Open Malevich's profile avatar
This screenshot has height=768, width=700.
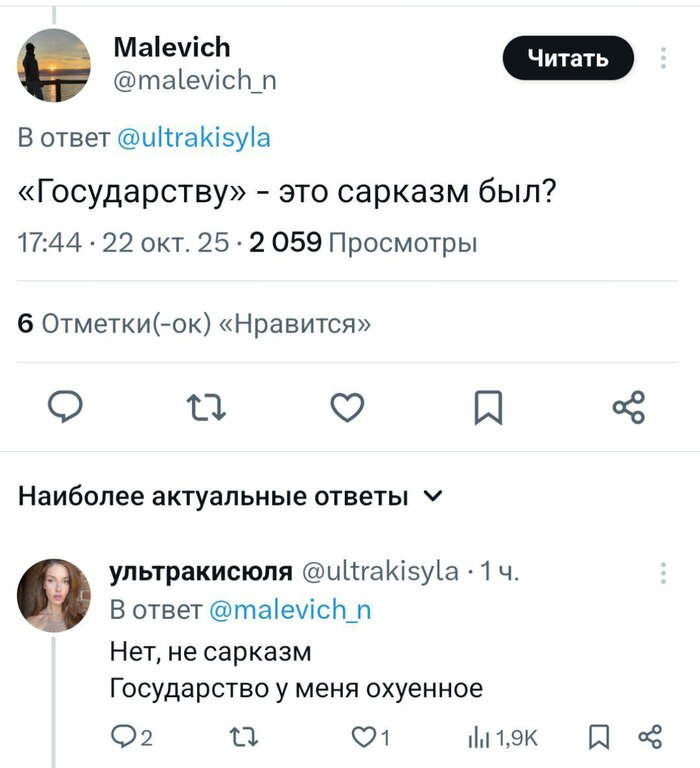(54, 64)
